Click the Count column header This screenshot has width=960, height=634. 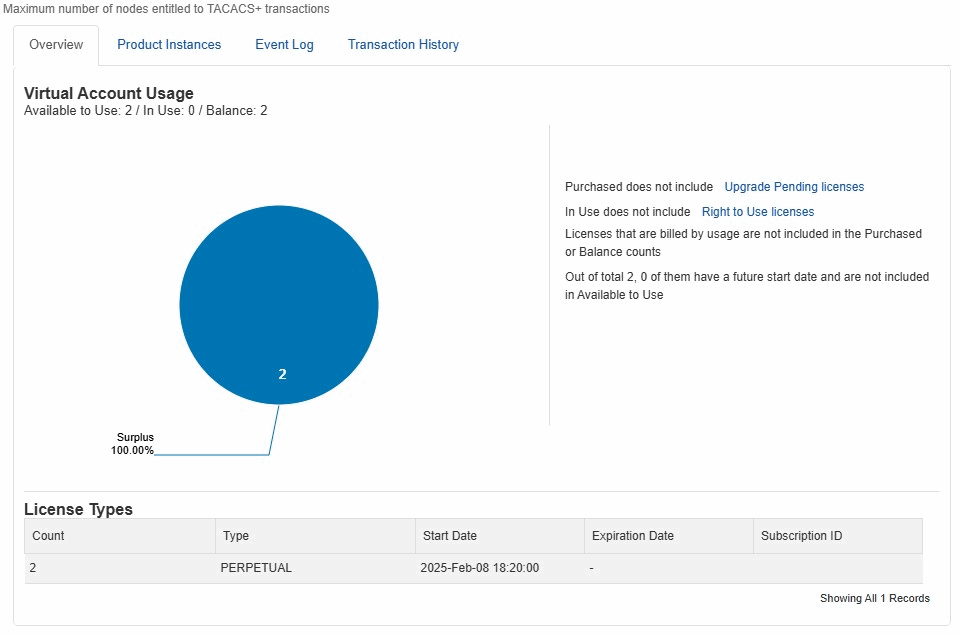(x=48, y=536)
